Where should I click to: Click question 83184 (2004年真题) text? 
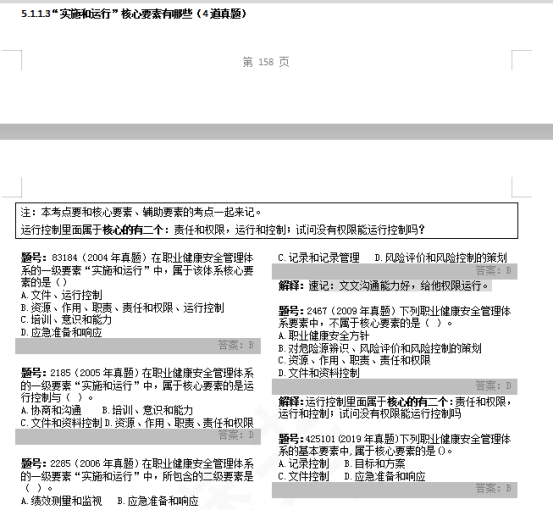137,270
